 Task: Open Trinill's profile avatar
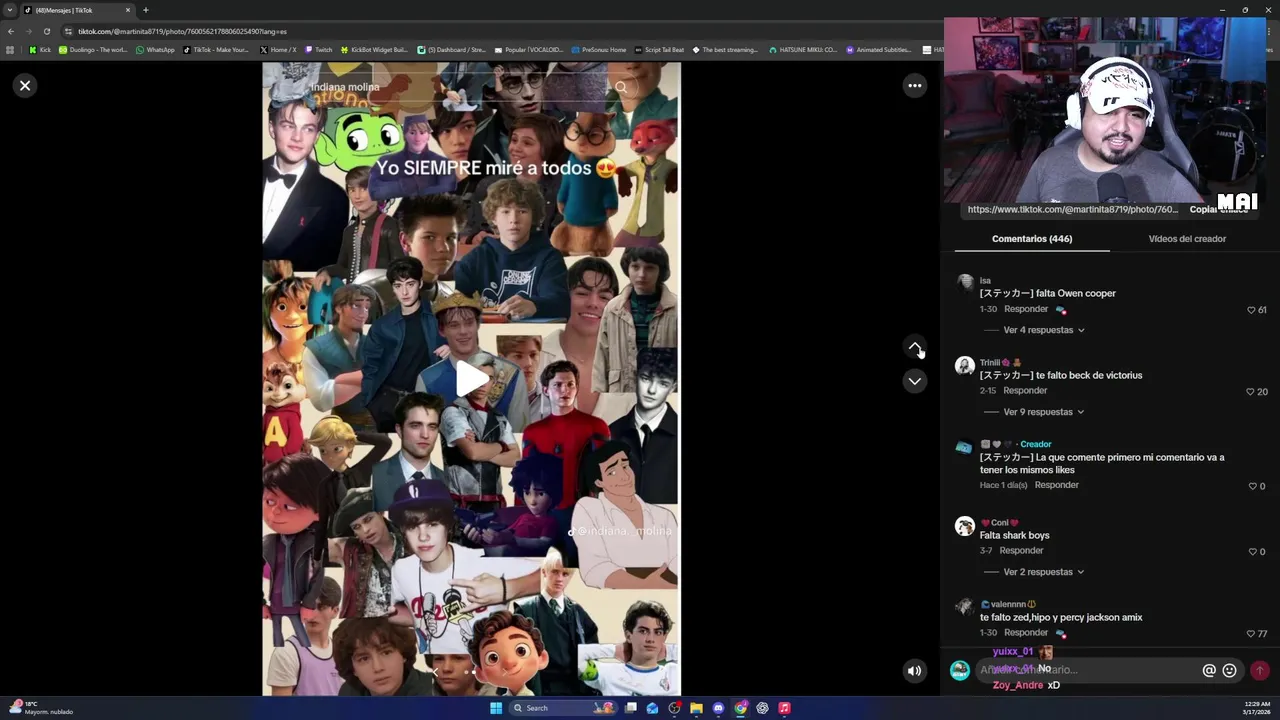pos(964,365)
